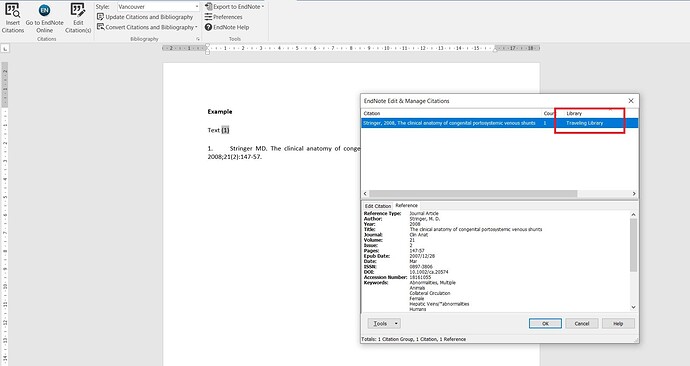The height and width of the screenshot is (366, 690).
Task: Click Update Citations and Bibliography
Action: click(145, 17)
